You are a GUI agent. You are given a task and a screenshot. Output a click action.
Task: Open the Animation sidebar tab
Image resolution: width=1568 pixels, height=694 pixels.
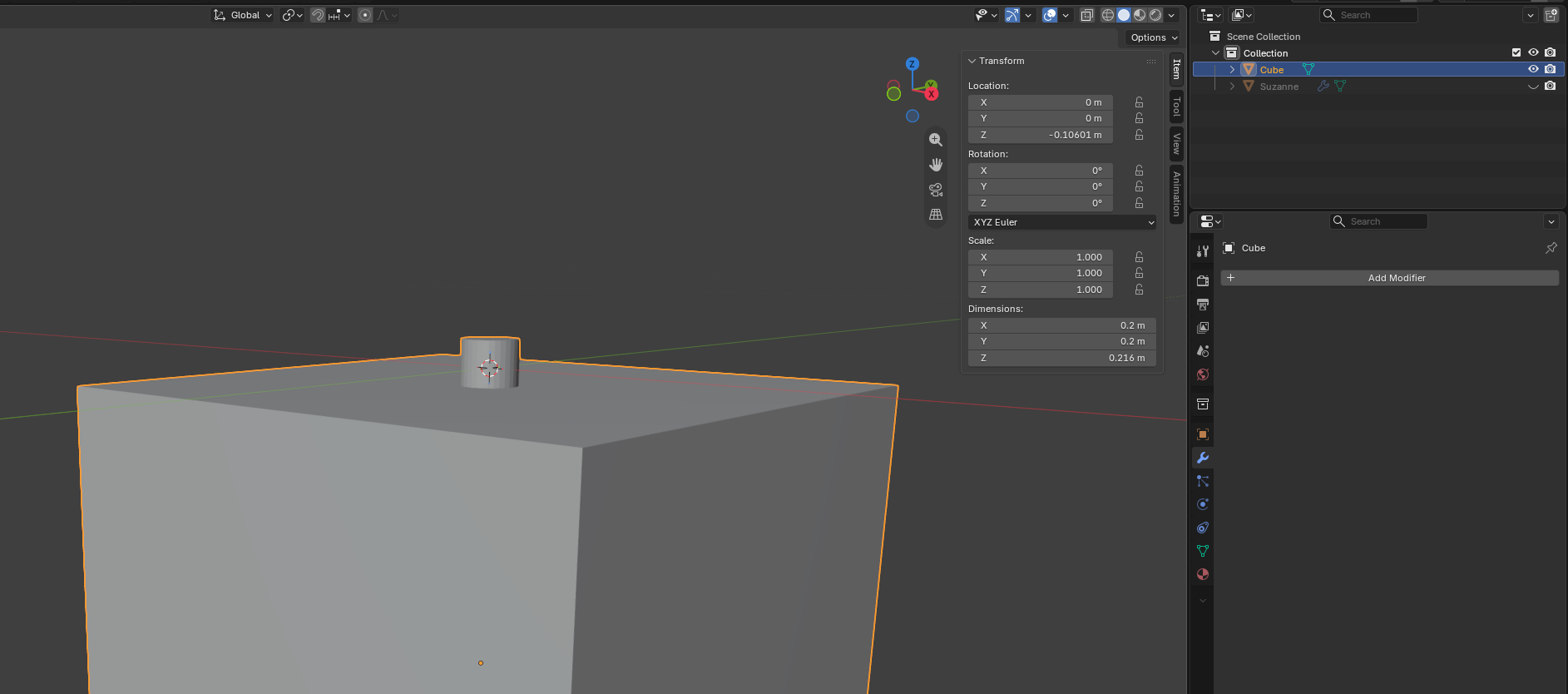pyautogui.click(x=1176, y=194)
